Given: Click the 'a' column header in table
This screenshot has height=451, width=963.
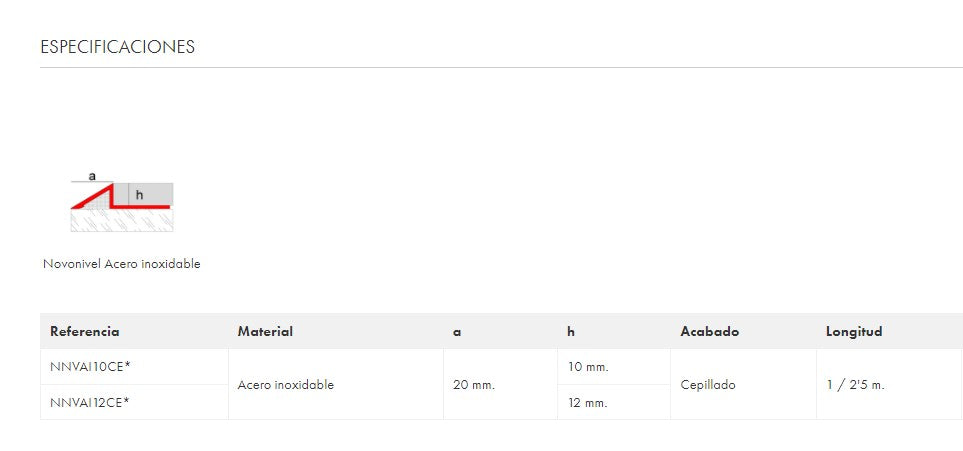Looking at the screenshot, I should coord(457,332).
